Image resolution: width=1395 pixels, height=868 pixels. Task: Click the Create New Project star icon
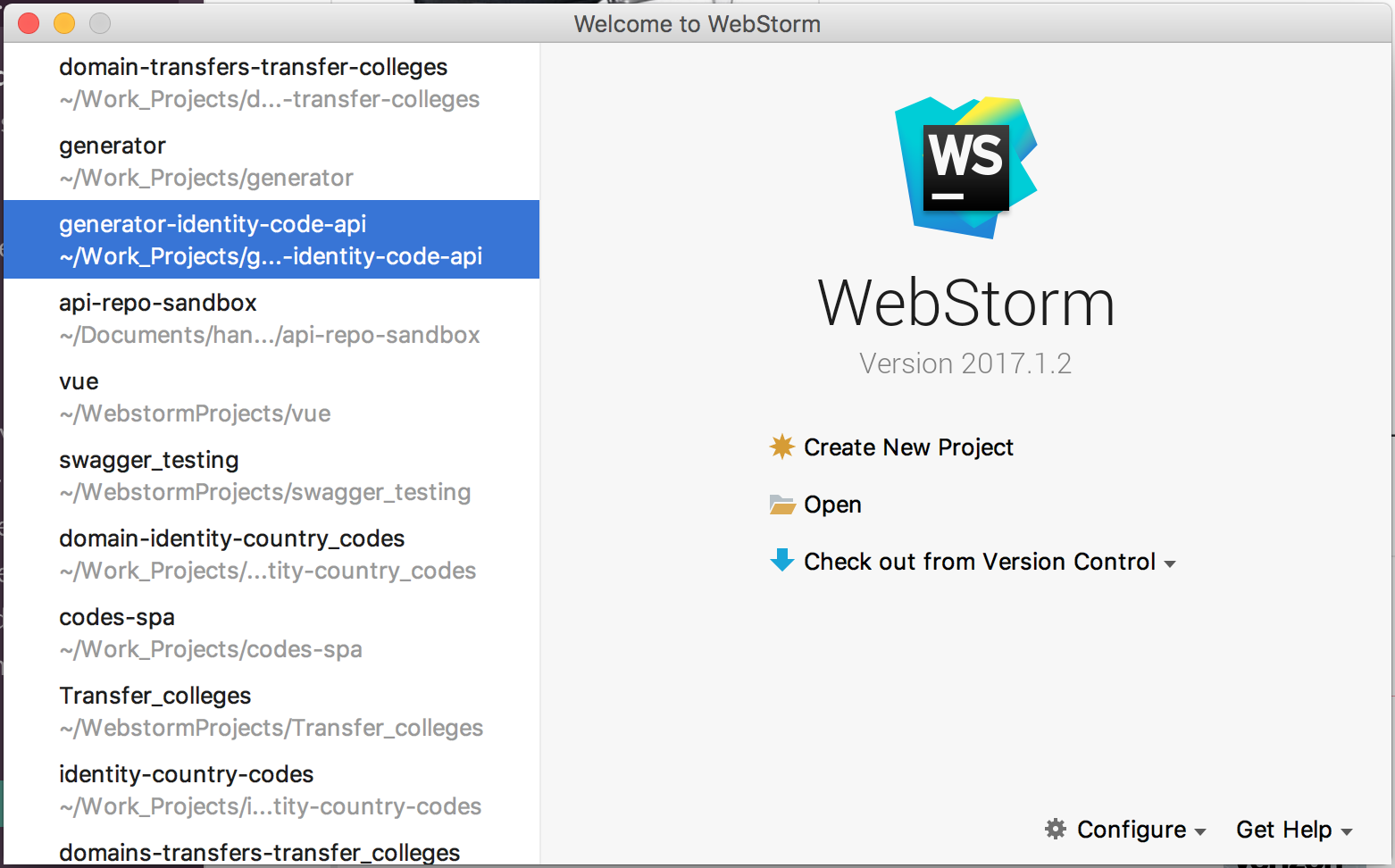[782, 447]
